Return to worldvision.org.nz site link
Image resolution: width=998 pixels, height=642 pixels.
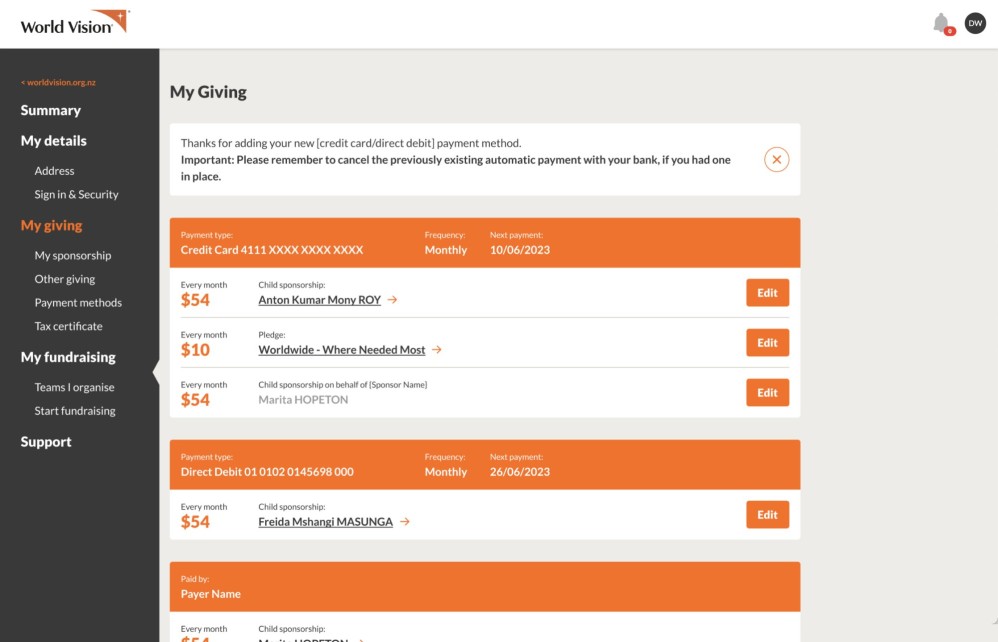(x=58, y=83)
